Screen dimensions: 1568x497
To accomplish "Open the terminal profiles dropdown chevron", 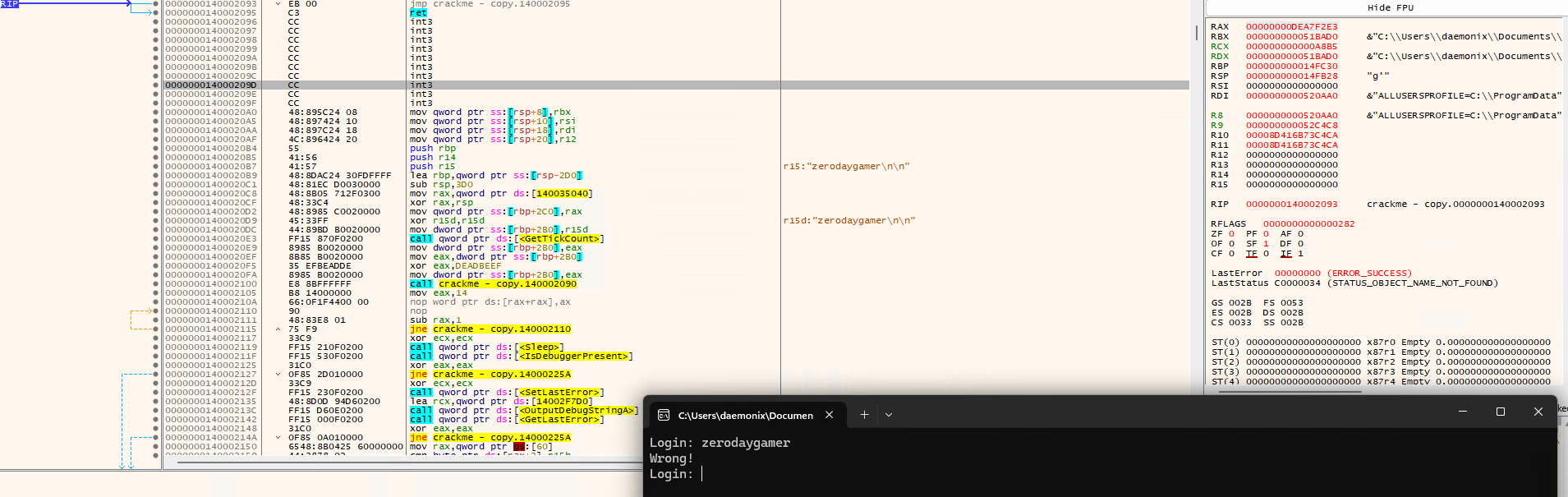I will click(889, 415).
